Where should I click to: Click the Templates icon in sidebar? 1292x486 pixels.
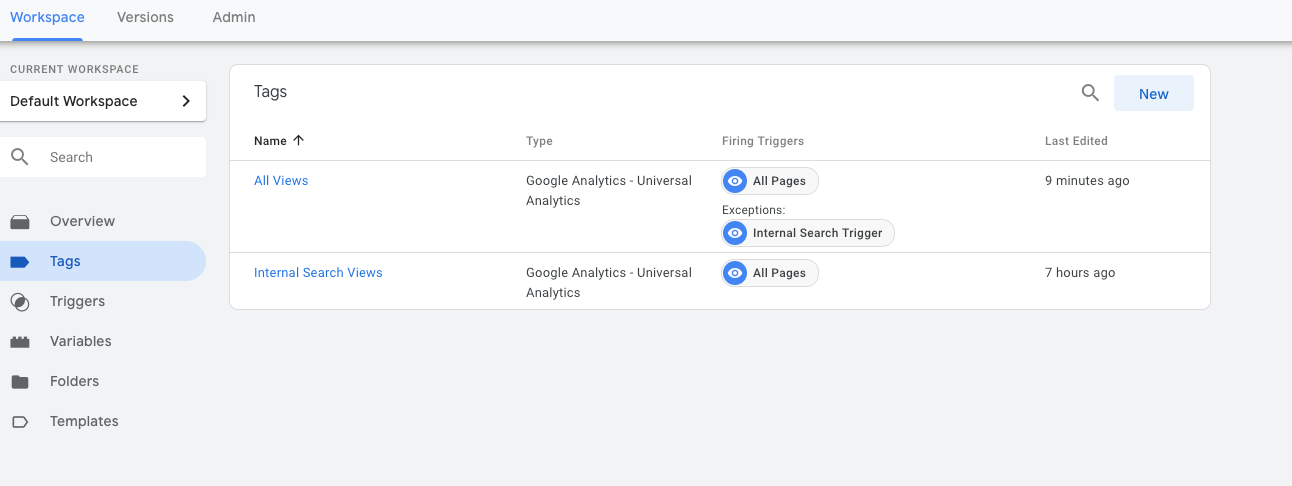pos(20,422)
